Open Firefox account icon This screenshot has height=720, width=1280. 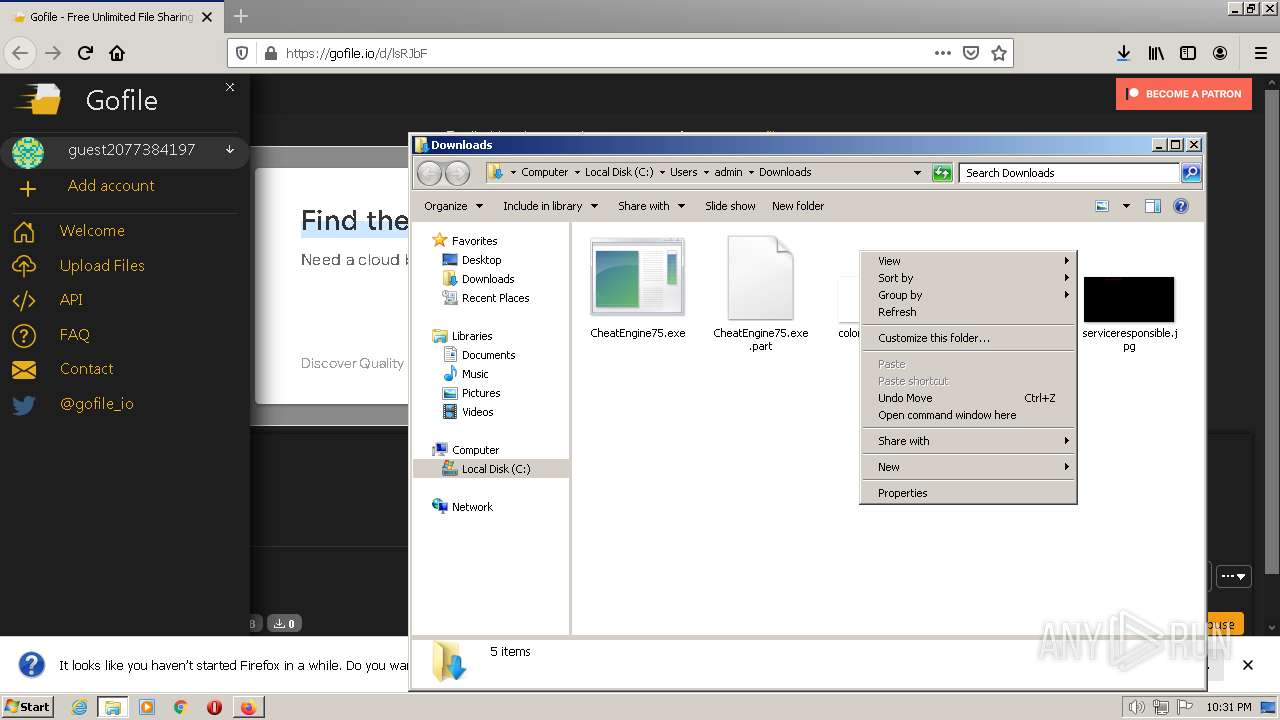[1220, 53]
